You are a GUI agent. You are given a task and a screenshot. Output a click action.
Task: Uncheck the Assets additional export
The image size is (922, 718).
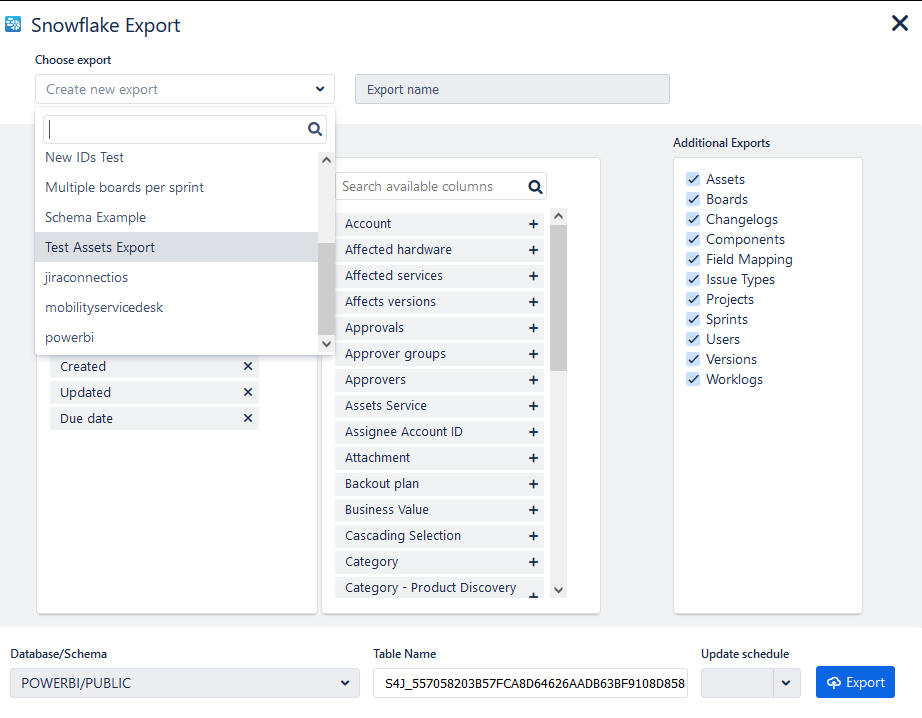692,180
